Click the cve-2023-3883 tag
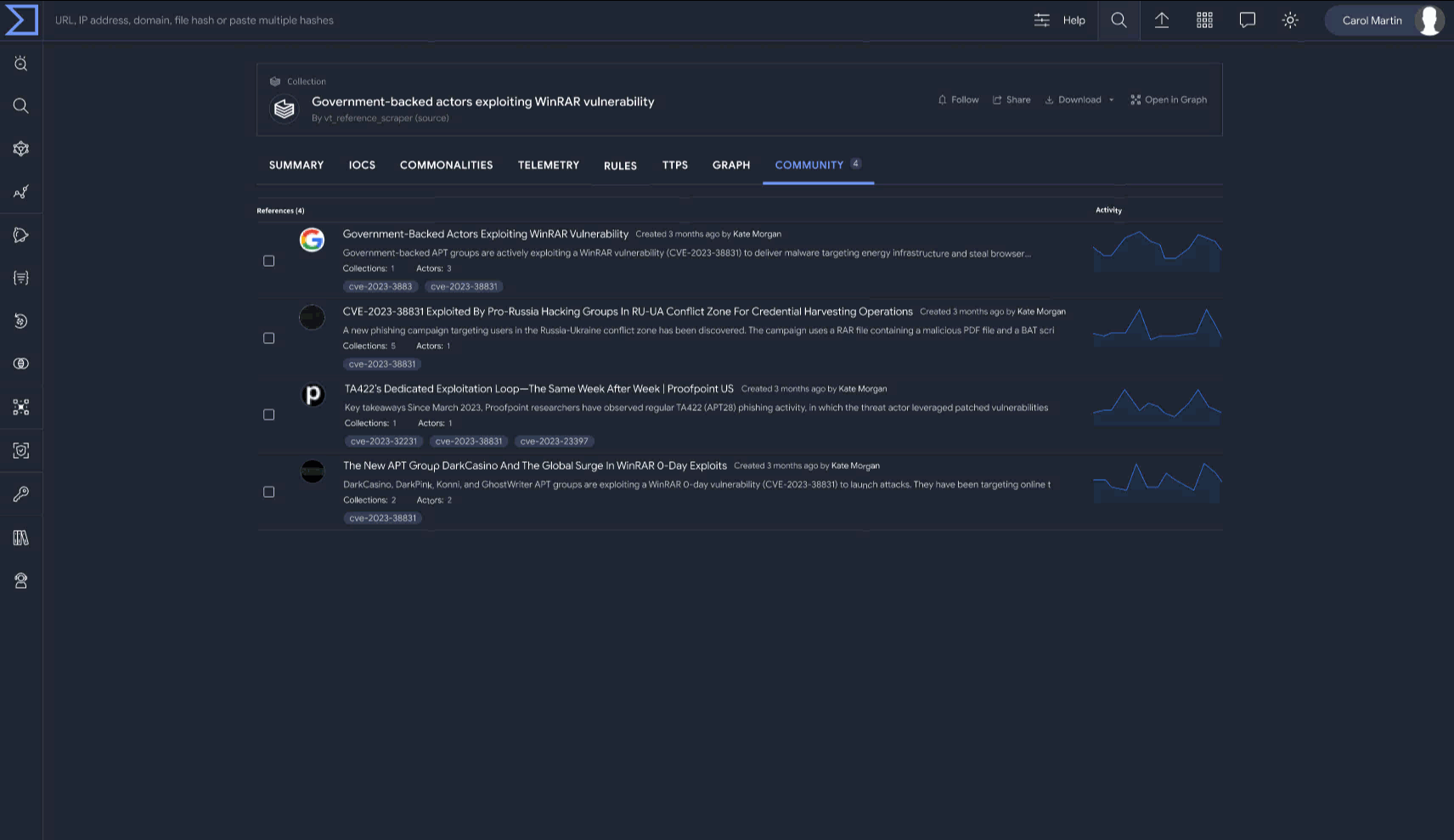Viewport: 1454px width, 840px height. [x=380, y=287]
